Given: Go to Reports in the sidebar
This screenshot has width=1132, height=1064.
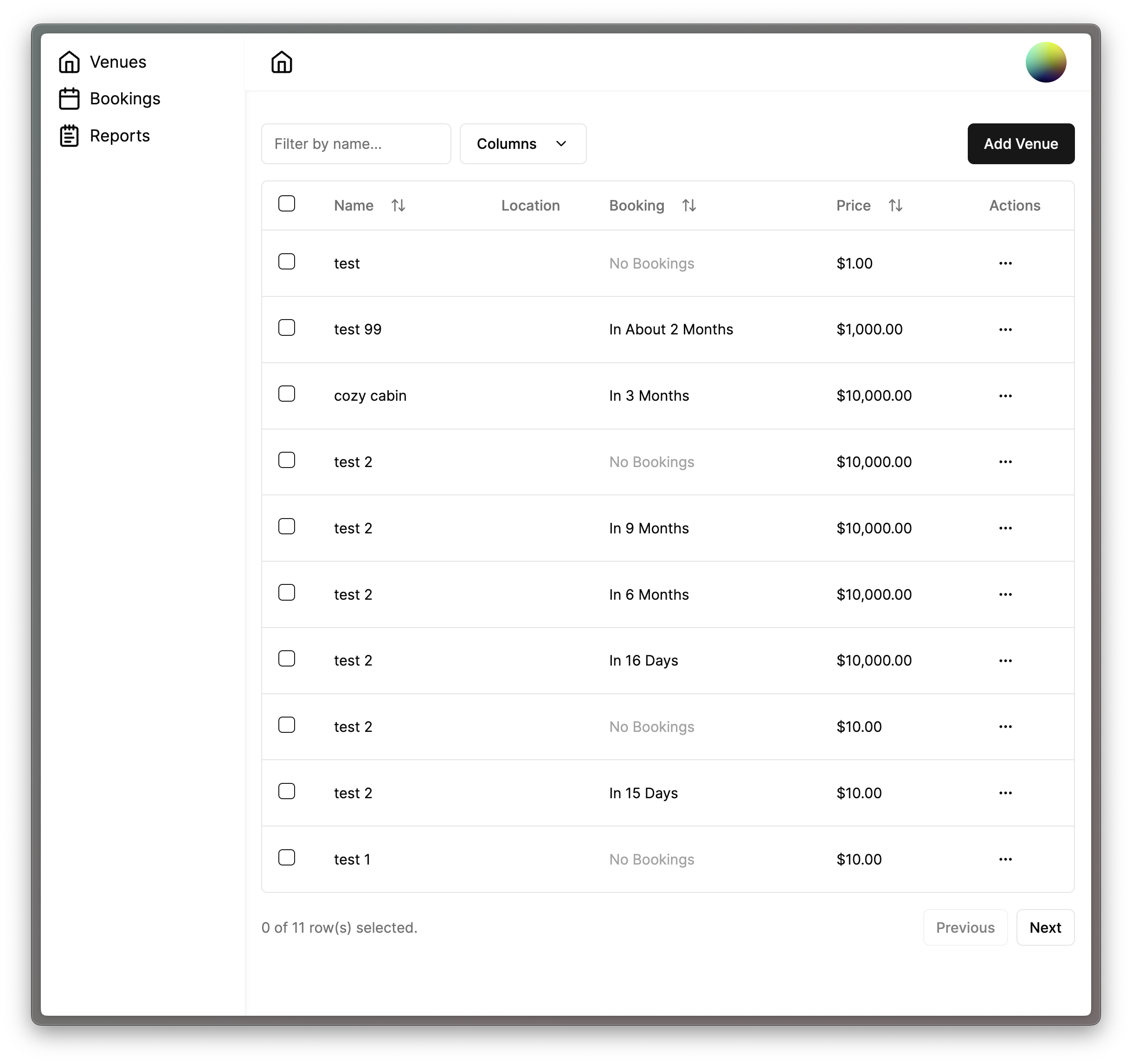Looking at the screenshot, I should click(x=104, y=136).
